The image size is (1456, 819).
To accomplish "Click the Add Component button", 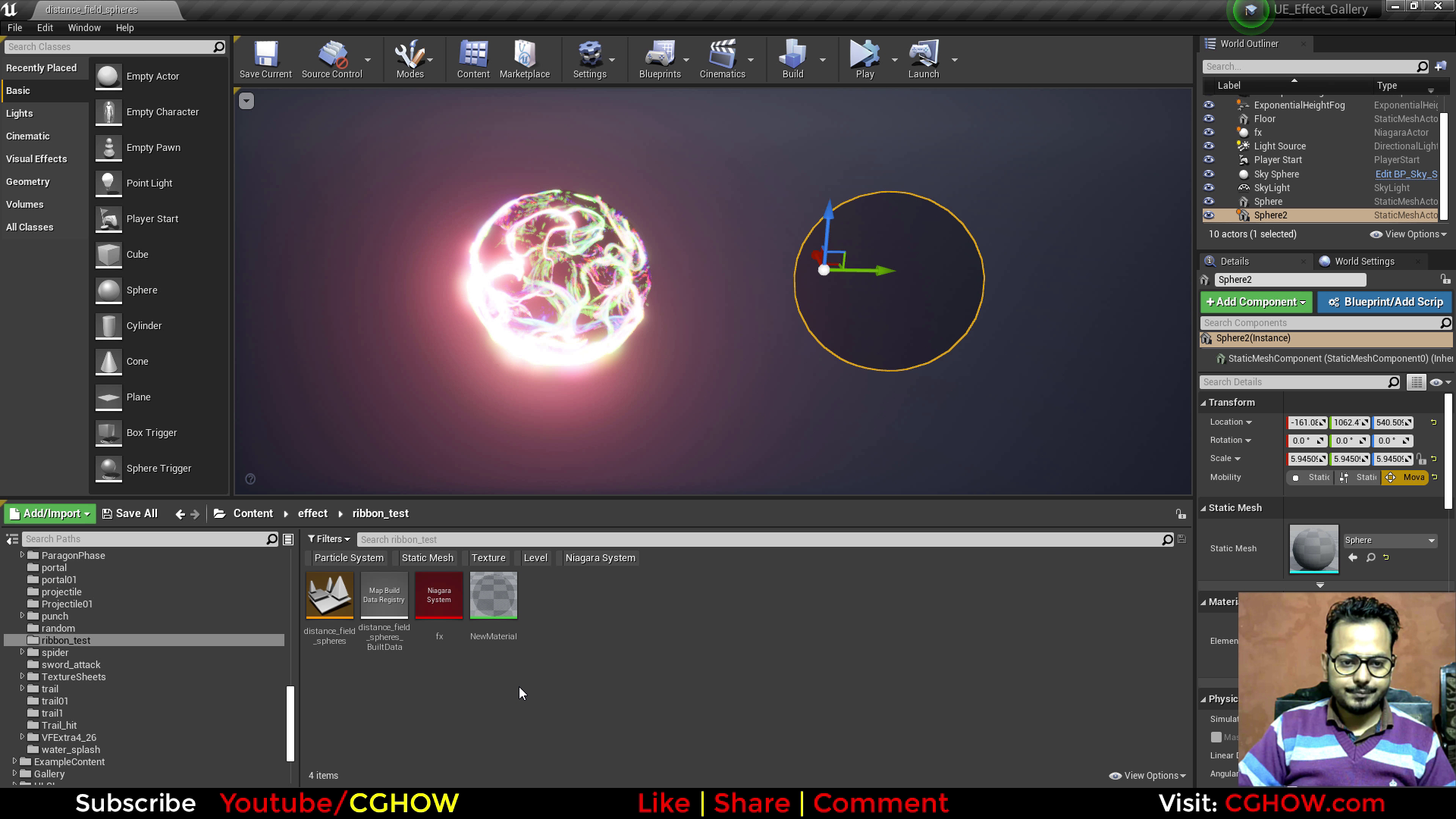I will coord(1255,302).
